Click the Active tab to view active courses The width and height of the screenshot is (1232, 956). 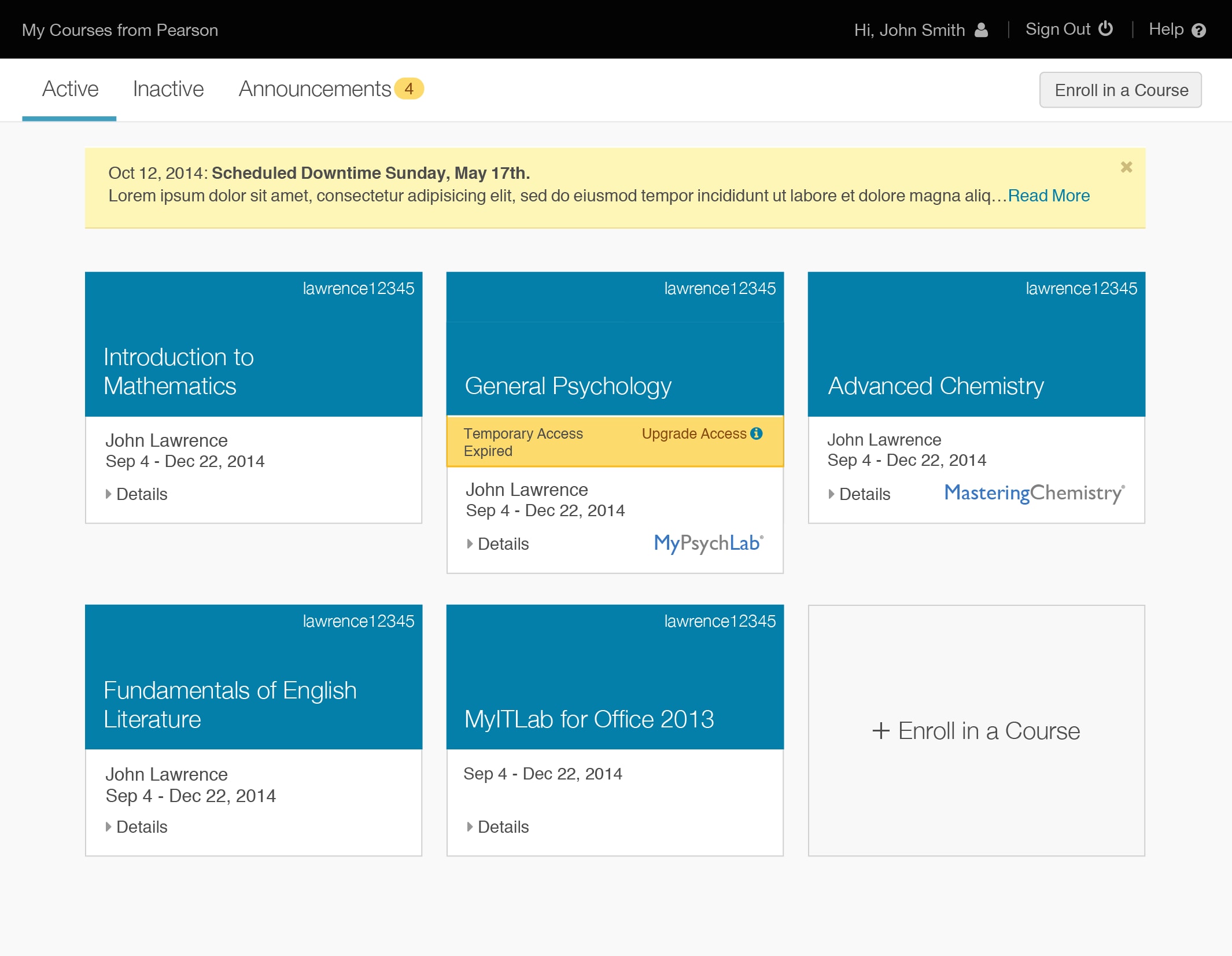[69, 89]
